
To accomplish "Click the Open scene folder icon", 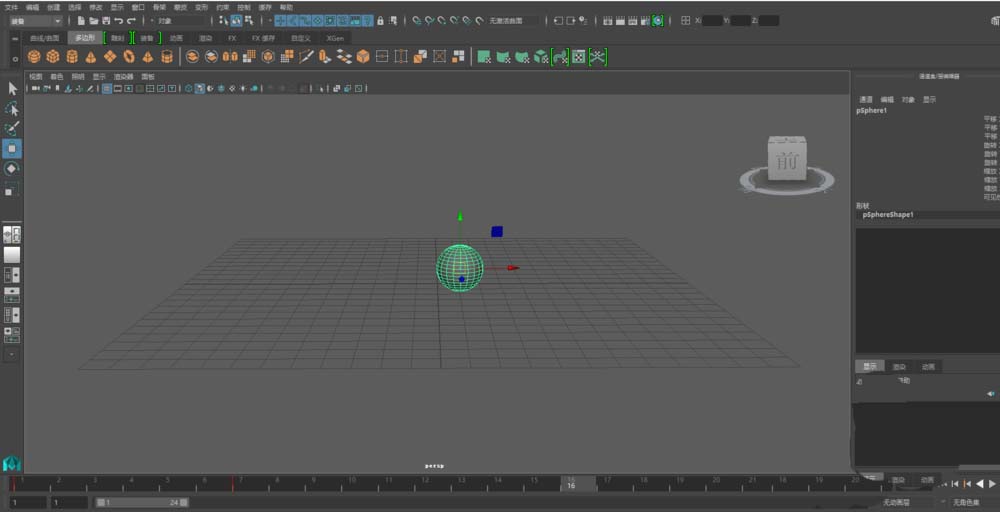I will click(94, 21).
